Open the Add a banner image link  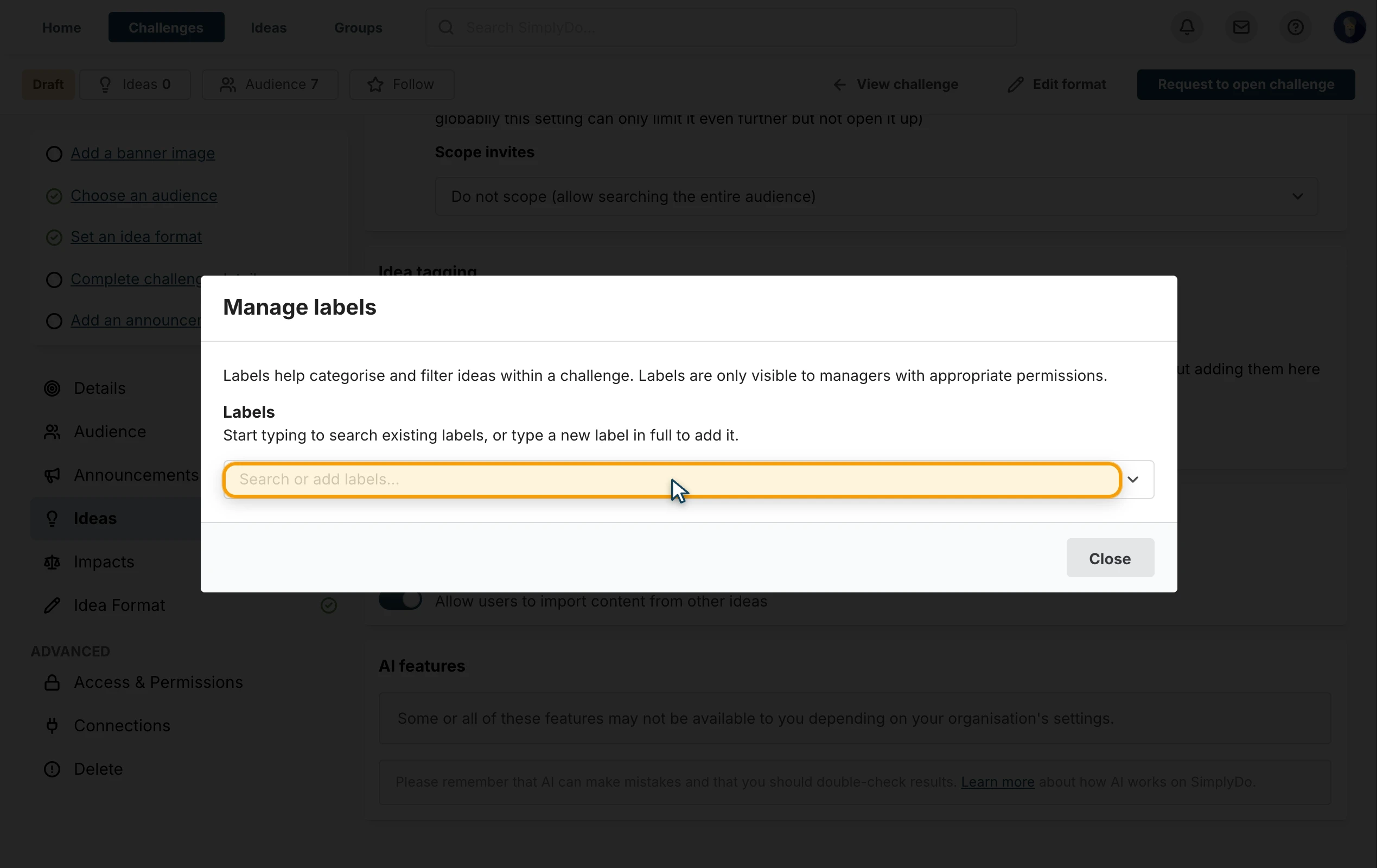pos(142,154)
